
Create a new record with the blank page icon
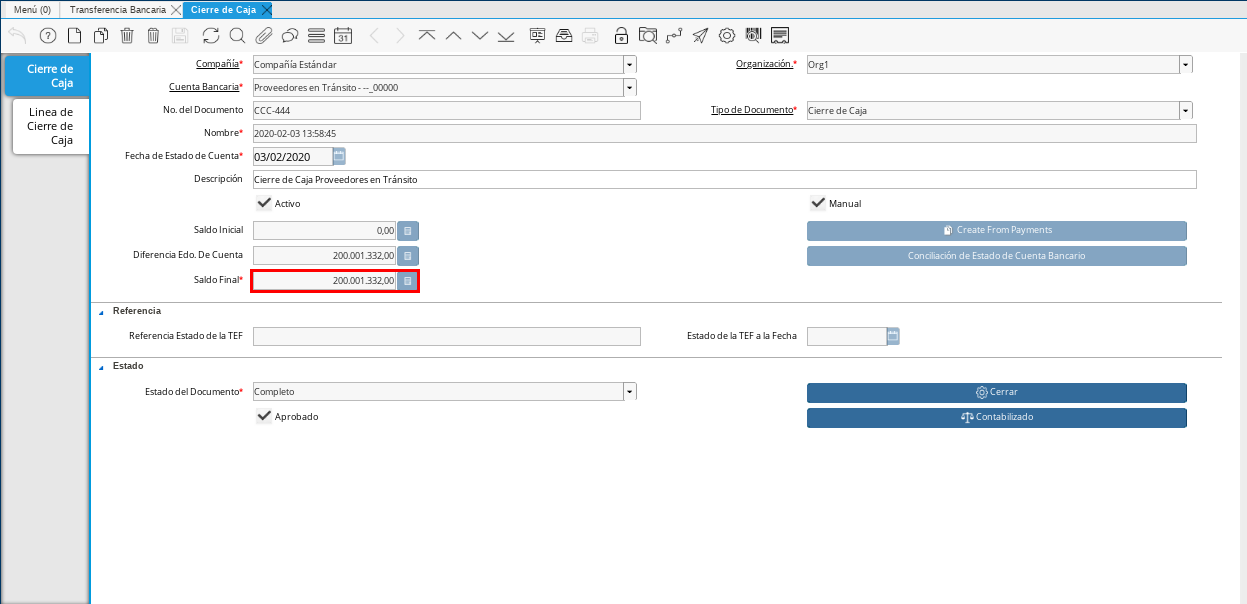pyautogui.click(x=74, y=36)
